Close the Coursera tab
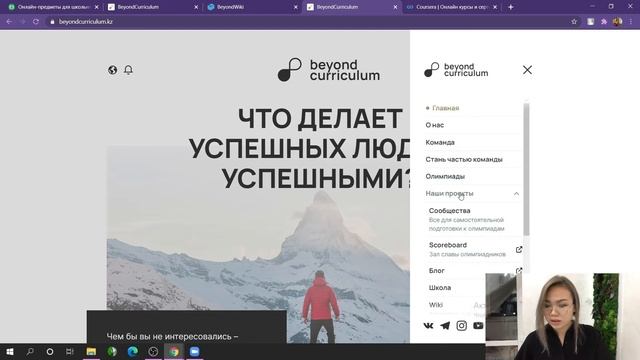Viewport: 640px width, 360px height. pos(495,7)
